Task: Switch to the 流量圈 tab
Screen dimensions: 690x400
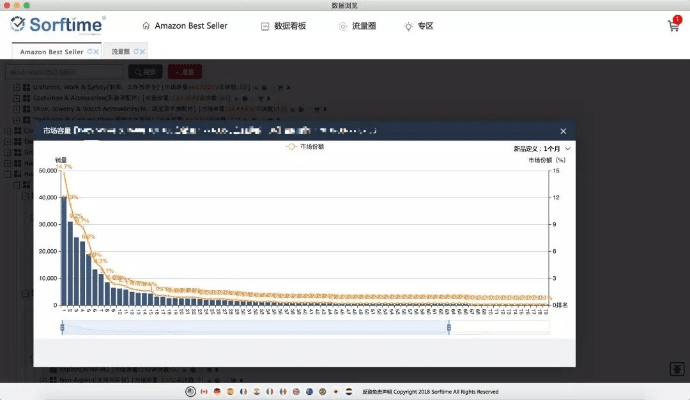Action: point(120,51)
